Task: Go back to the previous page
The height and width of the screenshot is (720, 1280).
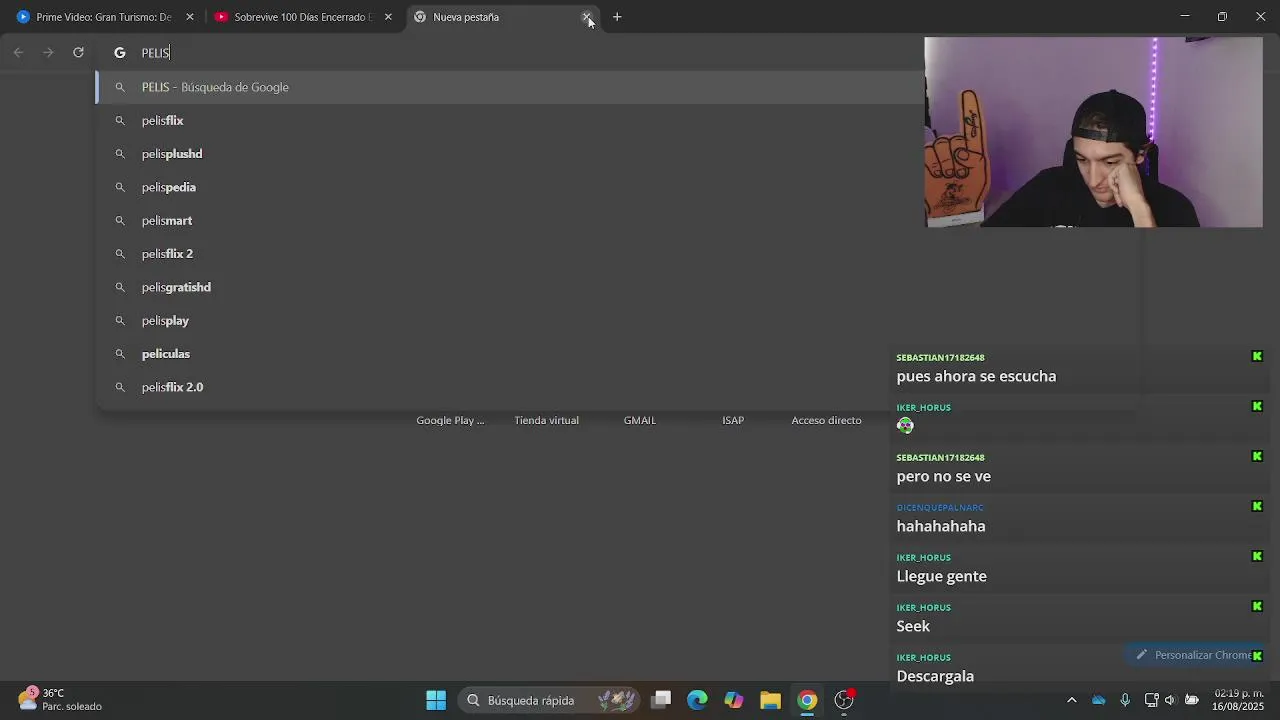Action: (x=18, y=52)
